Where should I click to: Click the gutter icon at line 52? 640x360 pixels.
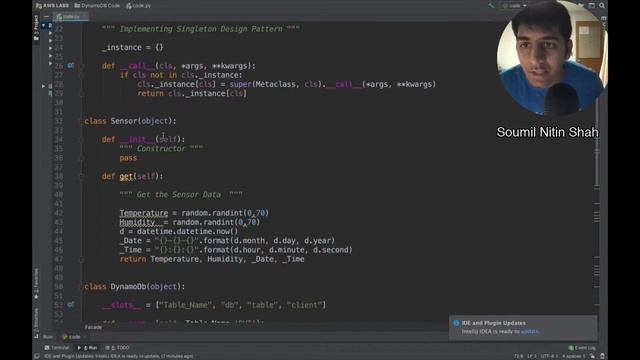[71, 304]
